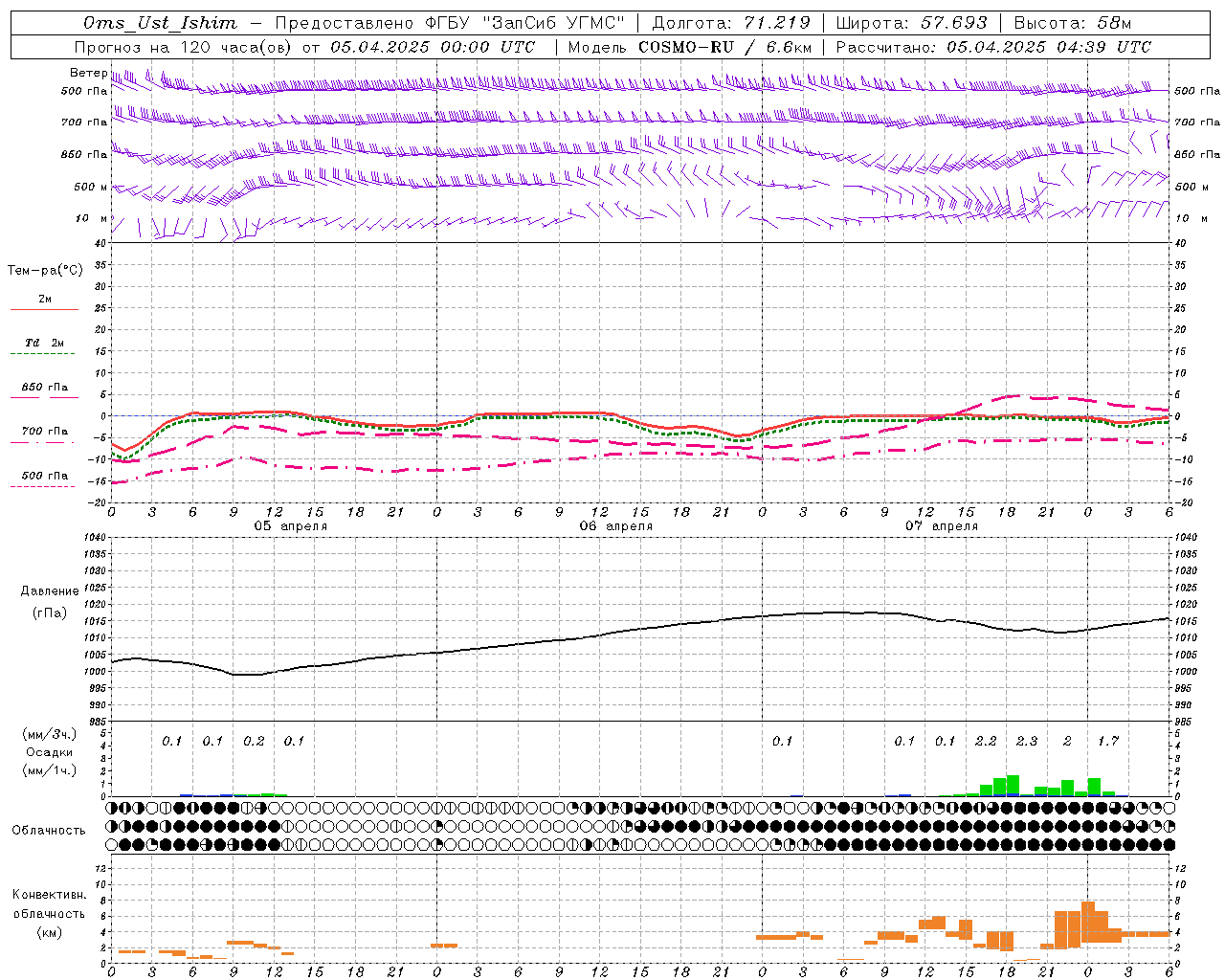Click the Высота: 58м header entry

[x=1072, y=23]
